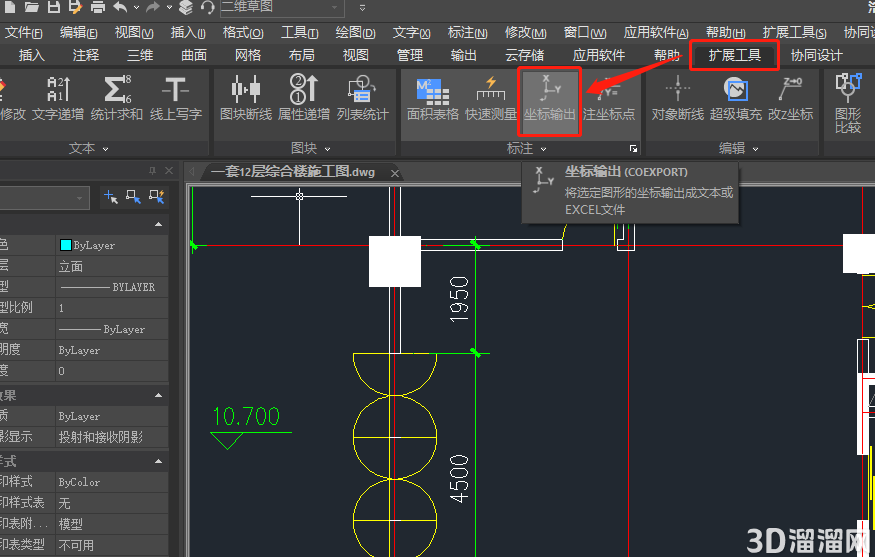Viewport: 875px width, 557px height.
Task: Open the 修改(M) menu
Action: pyautogui.click(x=526, y=33)
